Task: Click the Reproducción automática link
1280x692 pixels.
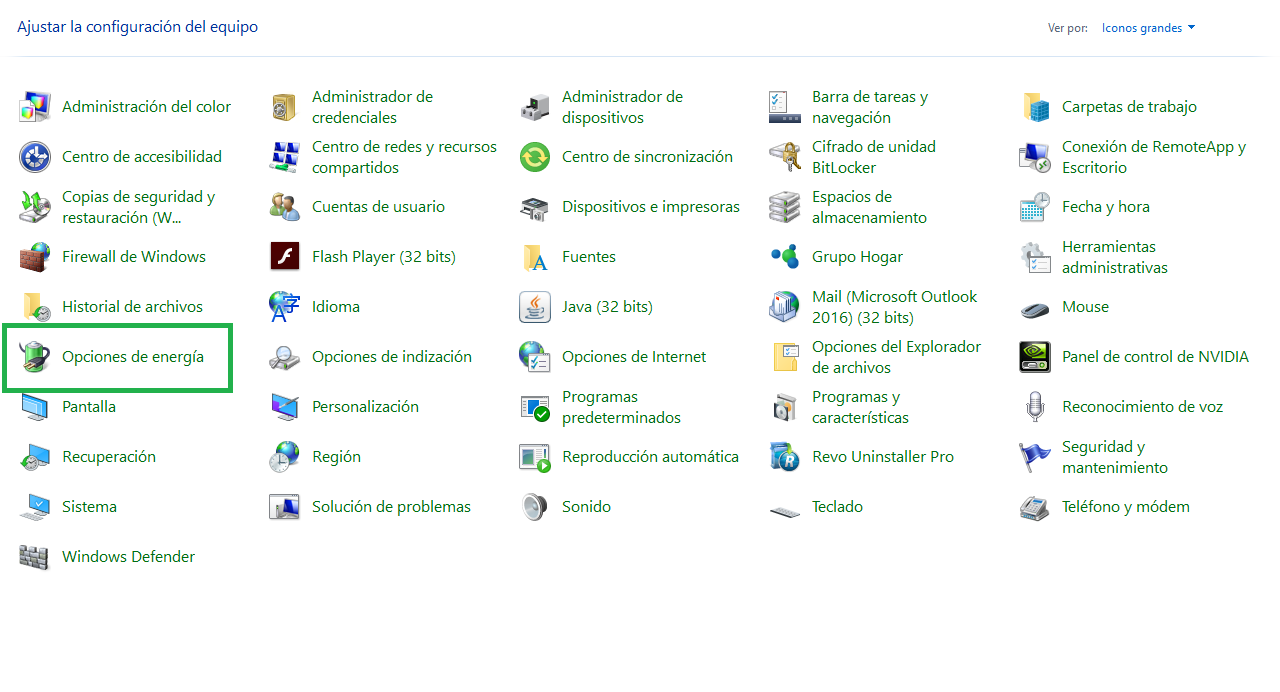Action: (650, 457)
